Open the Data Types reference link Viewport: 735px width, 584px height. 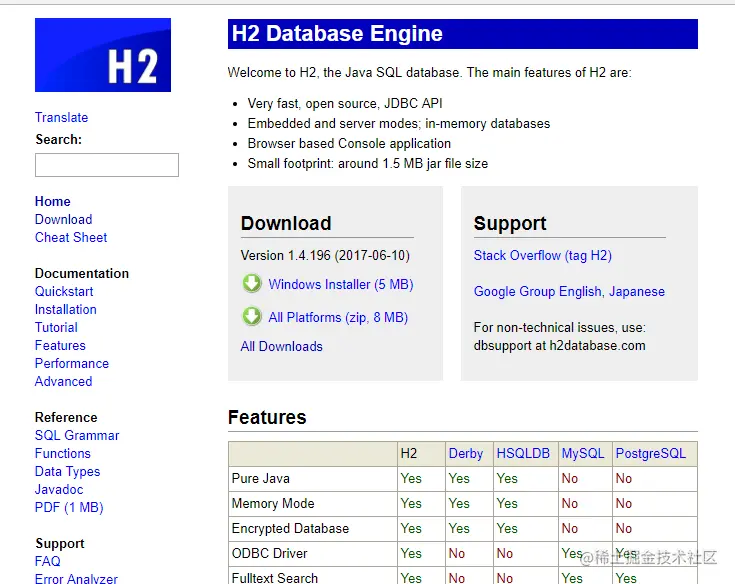point(68,471)
